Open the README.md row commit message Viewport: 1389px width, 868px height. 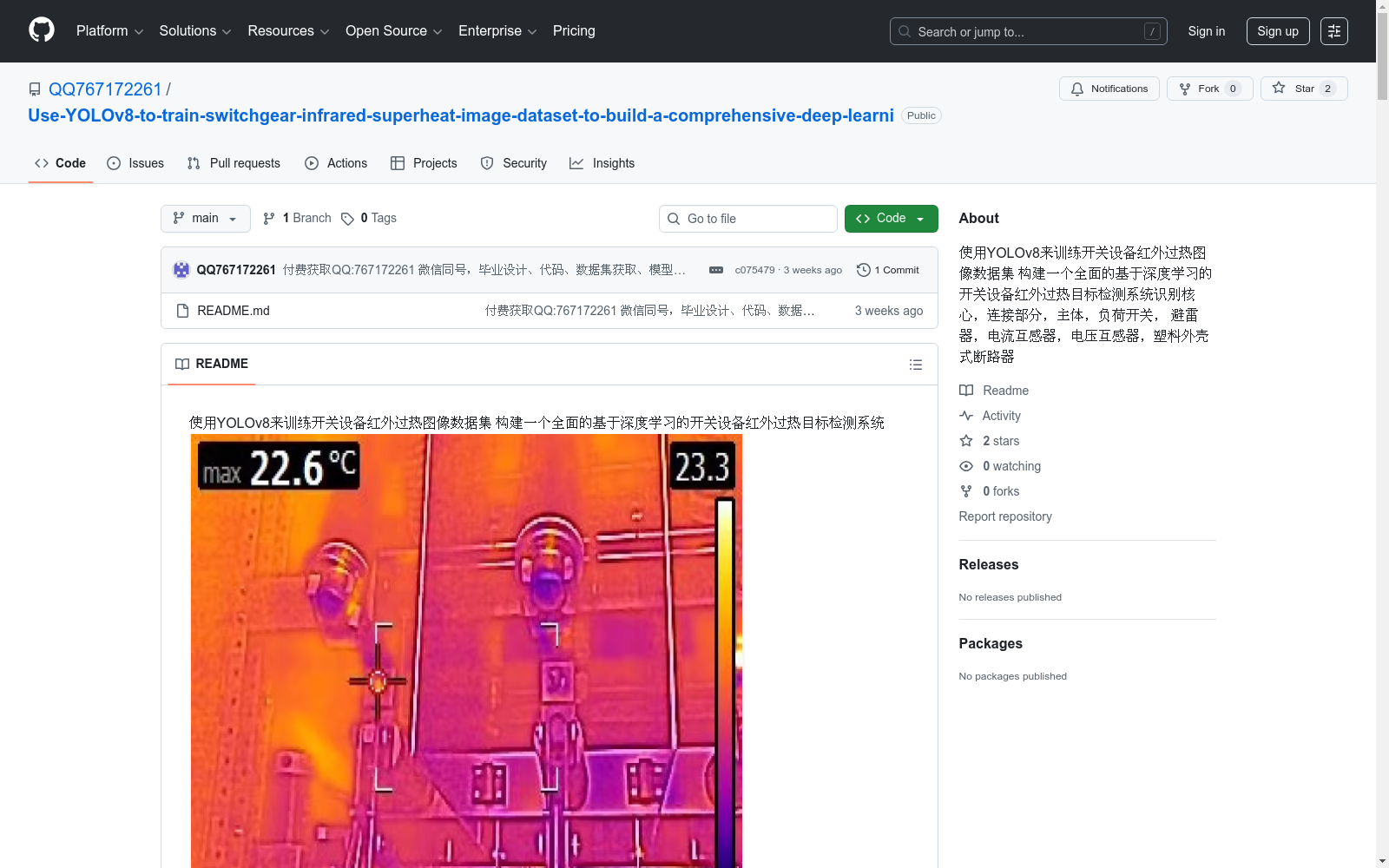(650, 311)
